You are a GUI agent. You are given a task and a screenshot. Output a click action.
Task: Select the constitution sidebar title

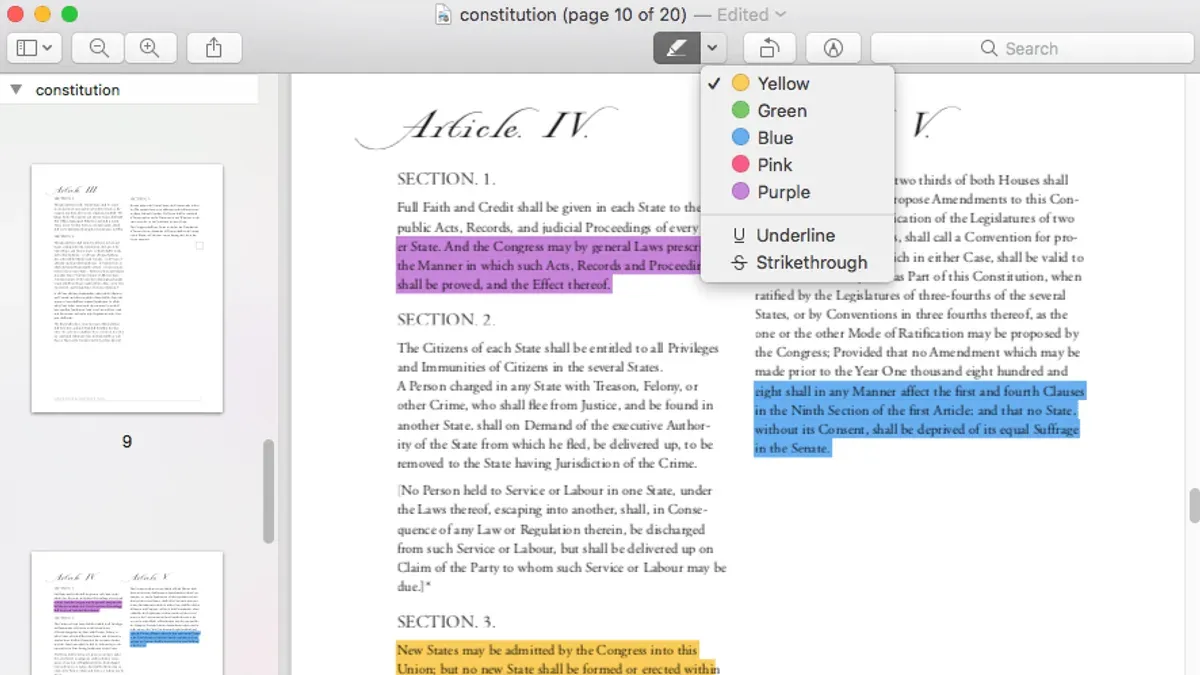click(77, 90)
